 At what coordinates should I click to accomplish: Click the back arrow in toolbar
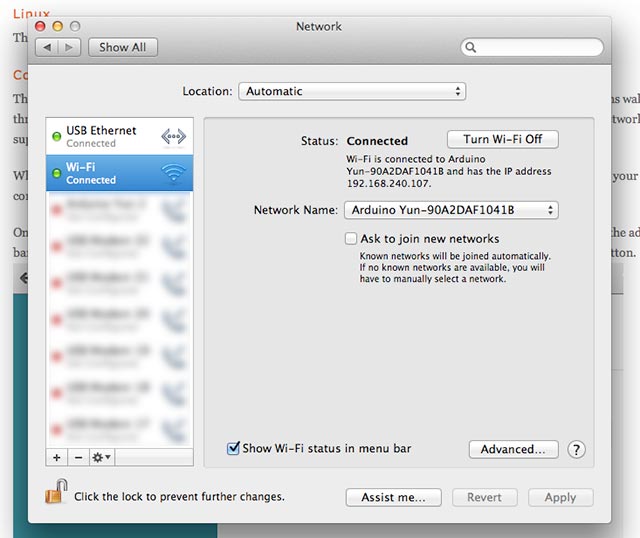pos(47,47)
